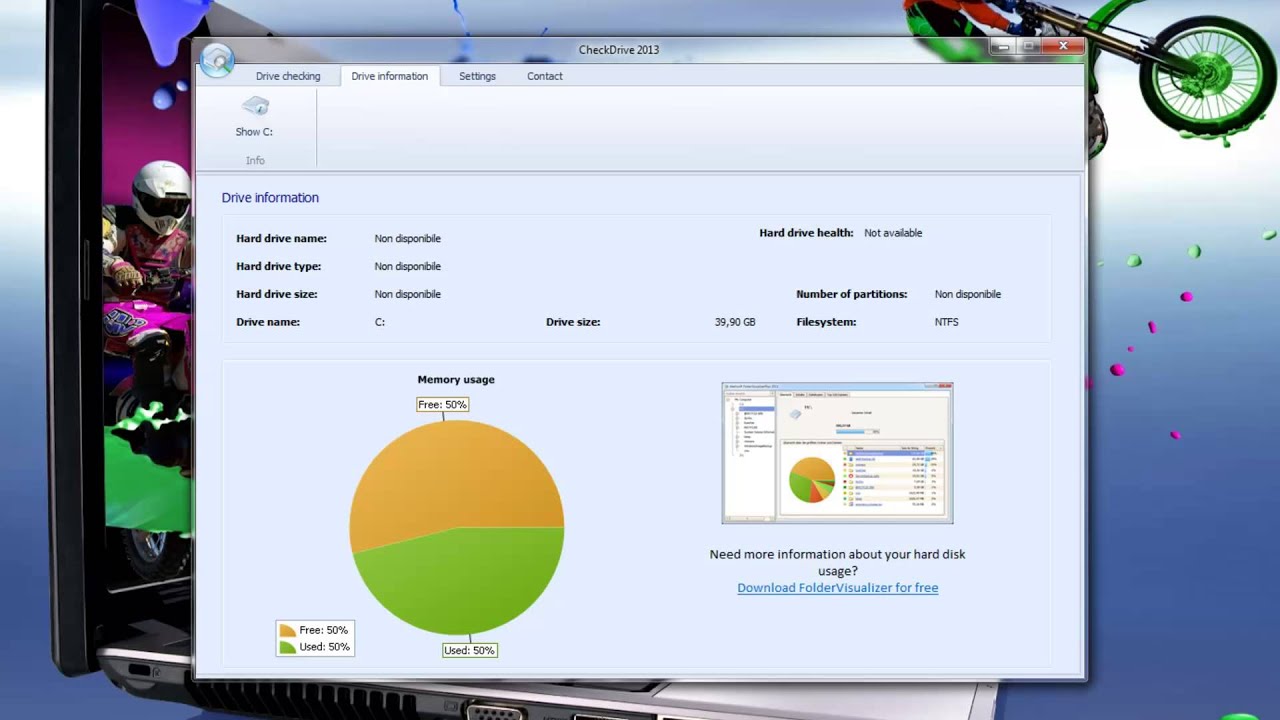Image resolution: width=1280 pixels, height=720 pixels.
Task: Click the "NTFS" filesystem value
Action: 946,323
